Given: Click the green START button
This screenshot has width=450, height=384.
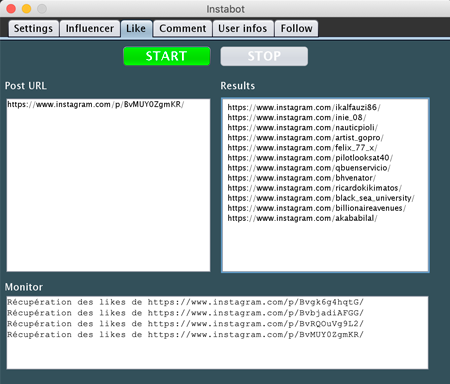Looking at the screenshot, I should [x=167, y=56].
